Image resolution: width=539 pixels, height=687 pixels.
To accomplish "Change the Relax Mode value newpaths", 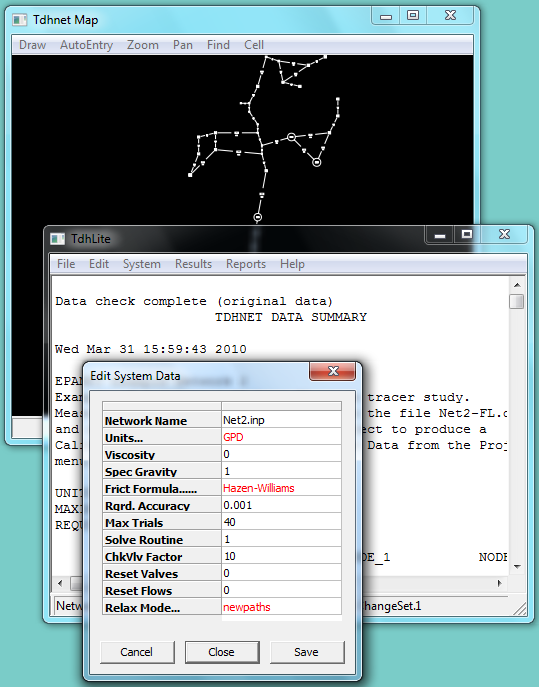I will pos(281,607).
